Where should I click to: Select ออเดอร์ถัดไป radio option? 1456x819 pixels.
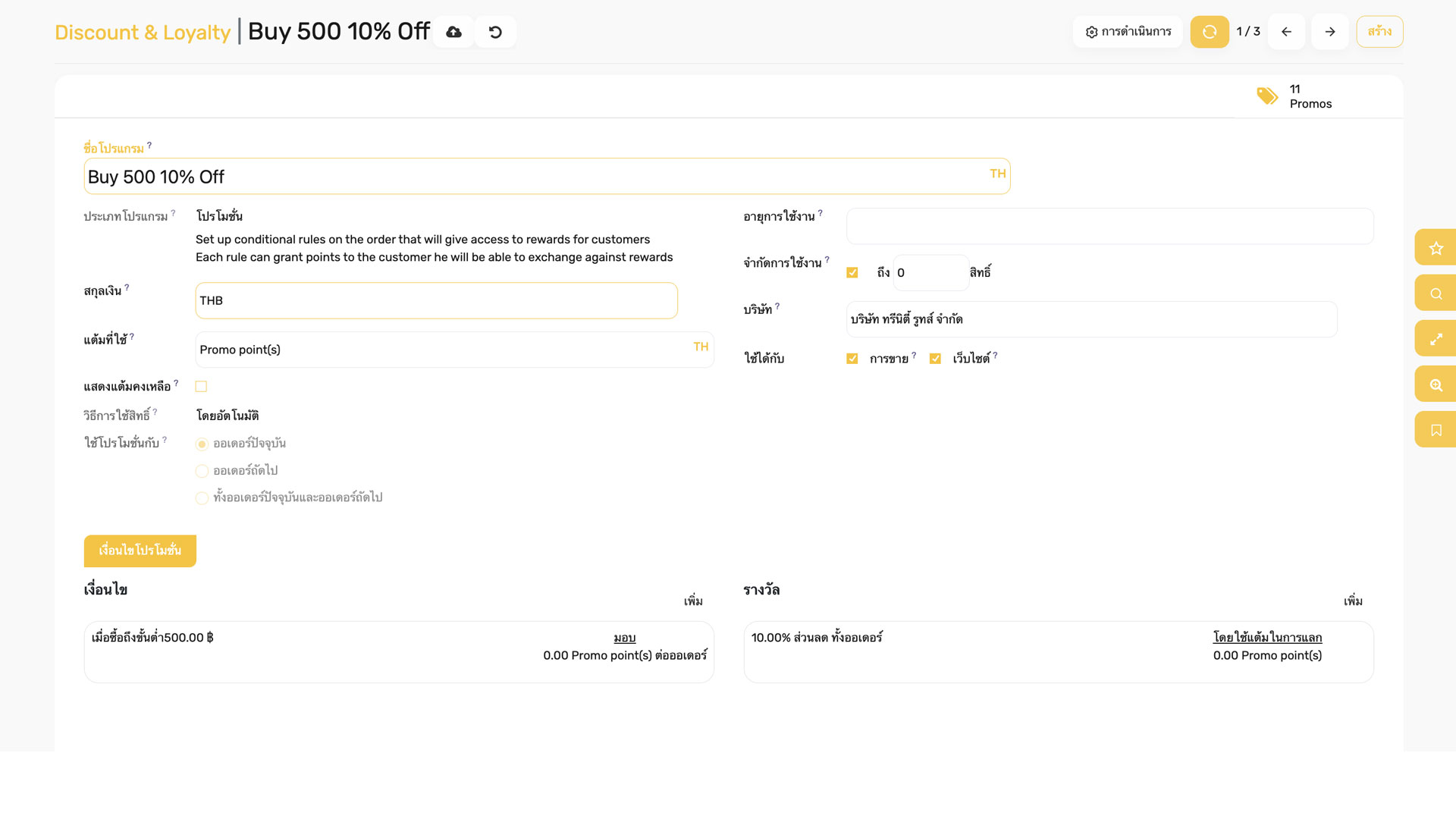click(202, 471)
